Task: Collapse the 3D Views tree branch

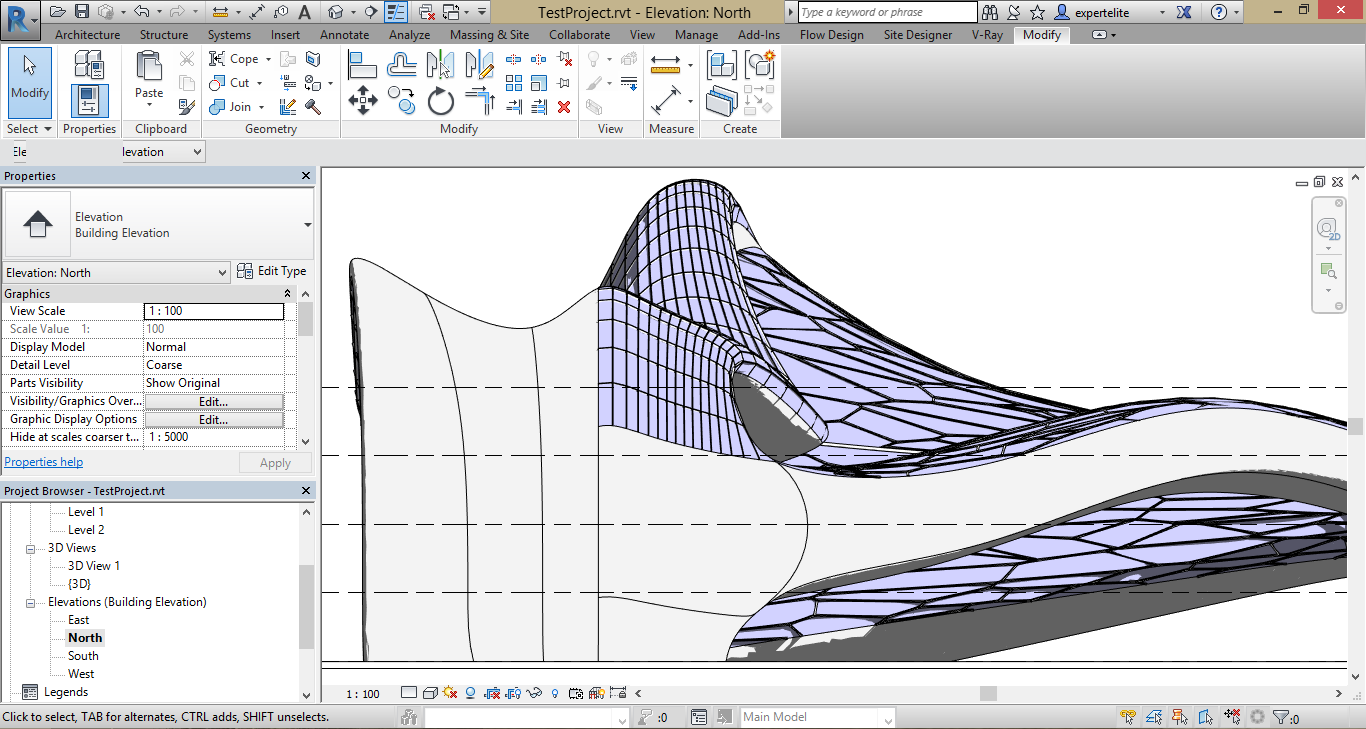Action: point(30,547)
